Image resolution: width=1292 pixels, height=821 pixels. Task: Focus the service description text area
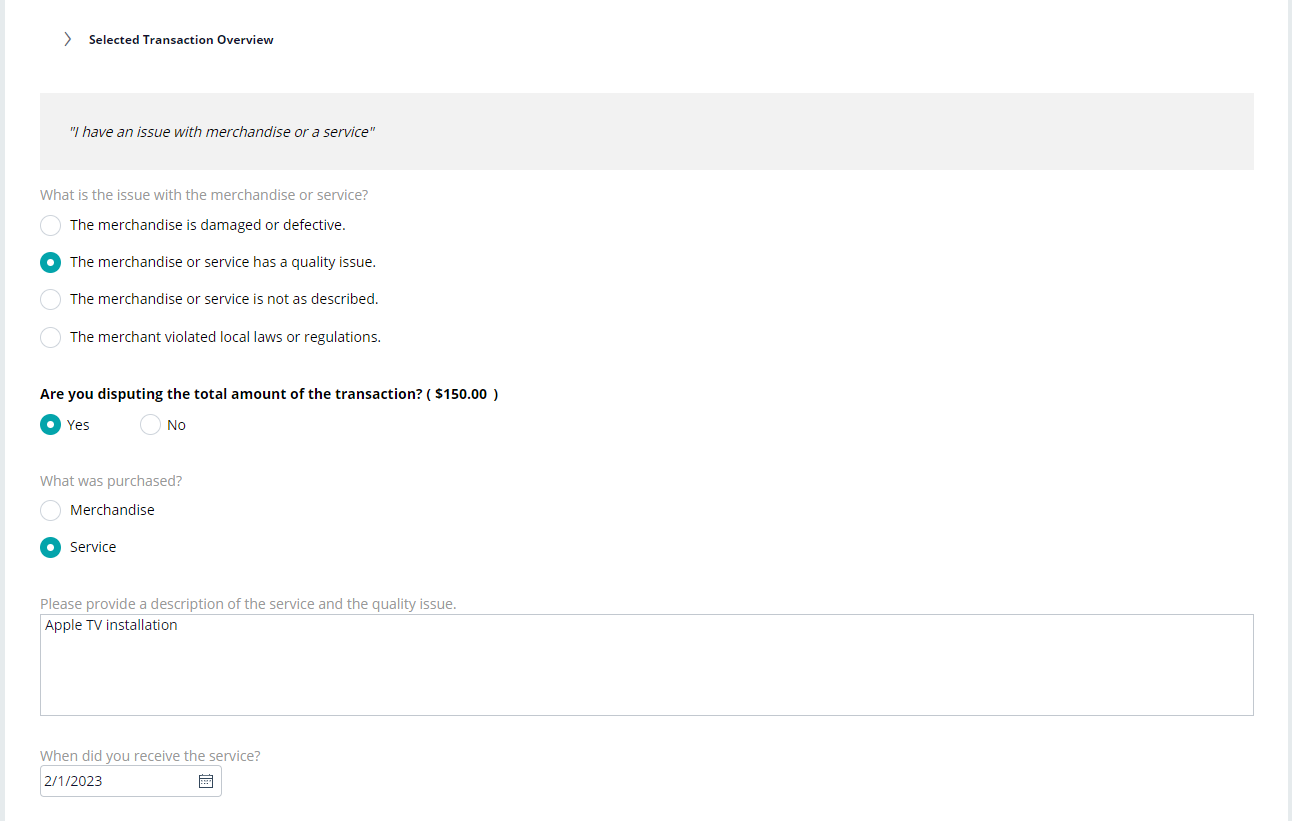647,665
